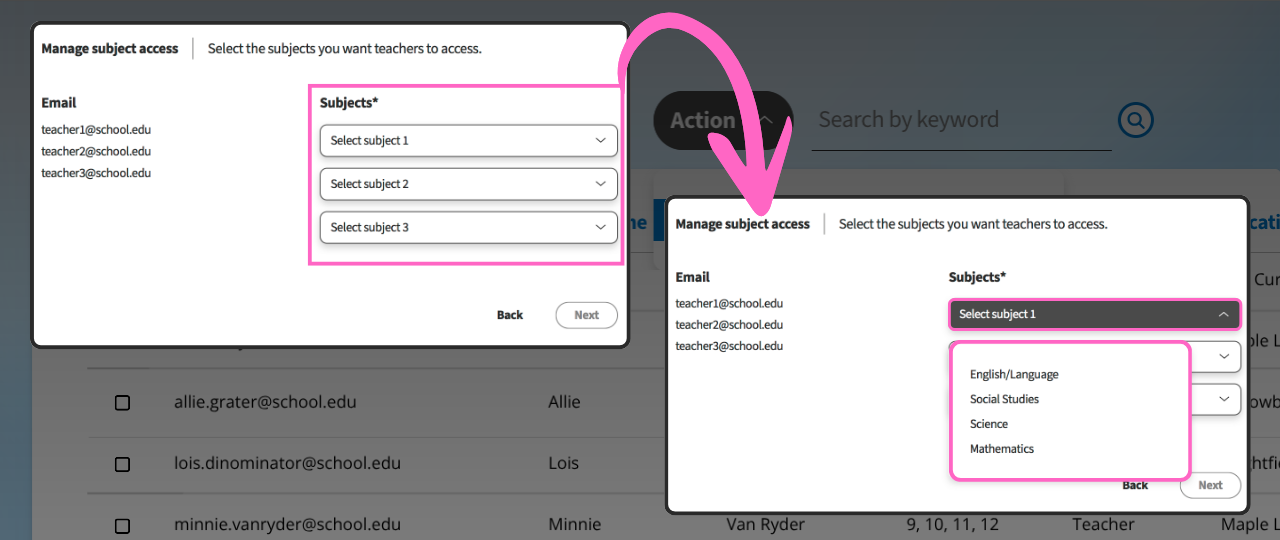Choose Science from the subject list
The image size is (1280, 540).
989,424
